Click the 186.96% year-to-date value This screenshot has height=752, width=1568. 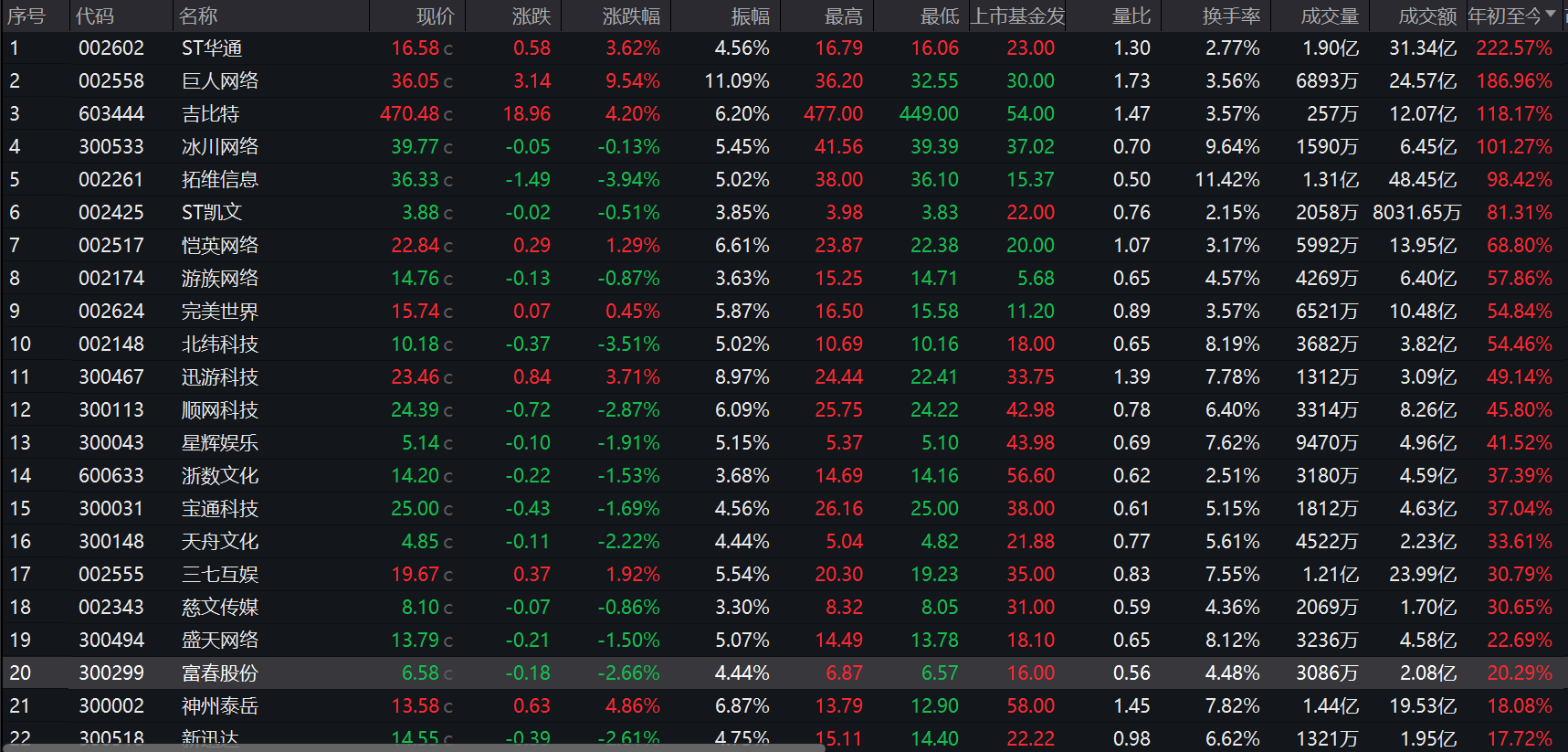click(x=1514, y=80)
